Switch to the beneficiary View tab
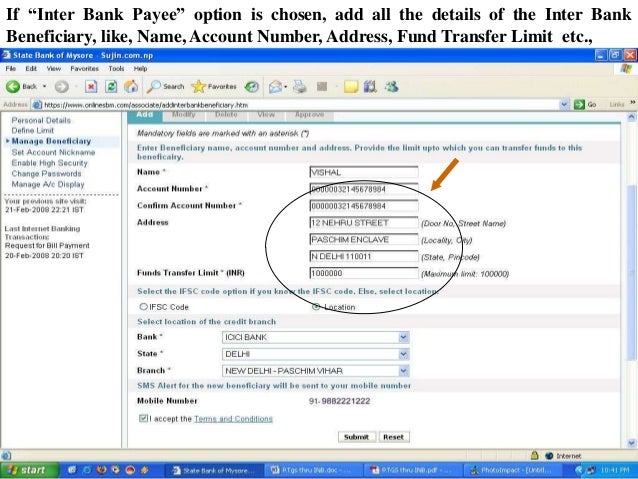The image size is (638, 479). point(266,115)
